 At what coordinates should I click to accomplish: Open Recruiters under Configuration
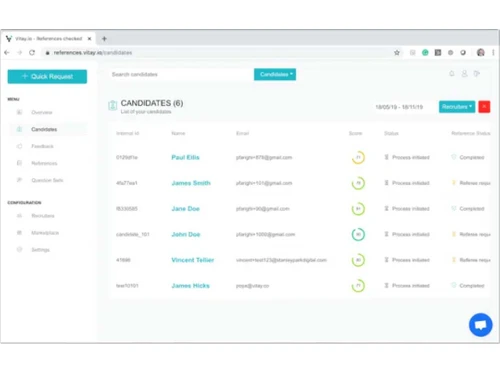[x=43, y=216]
